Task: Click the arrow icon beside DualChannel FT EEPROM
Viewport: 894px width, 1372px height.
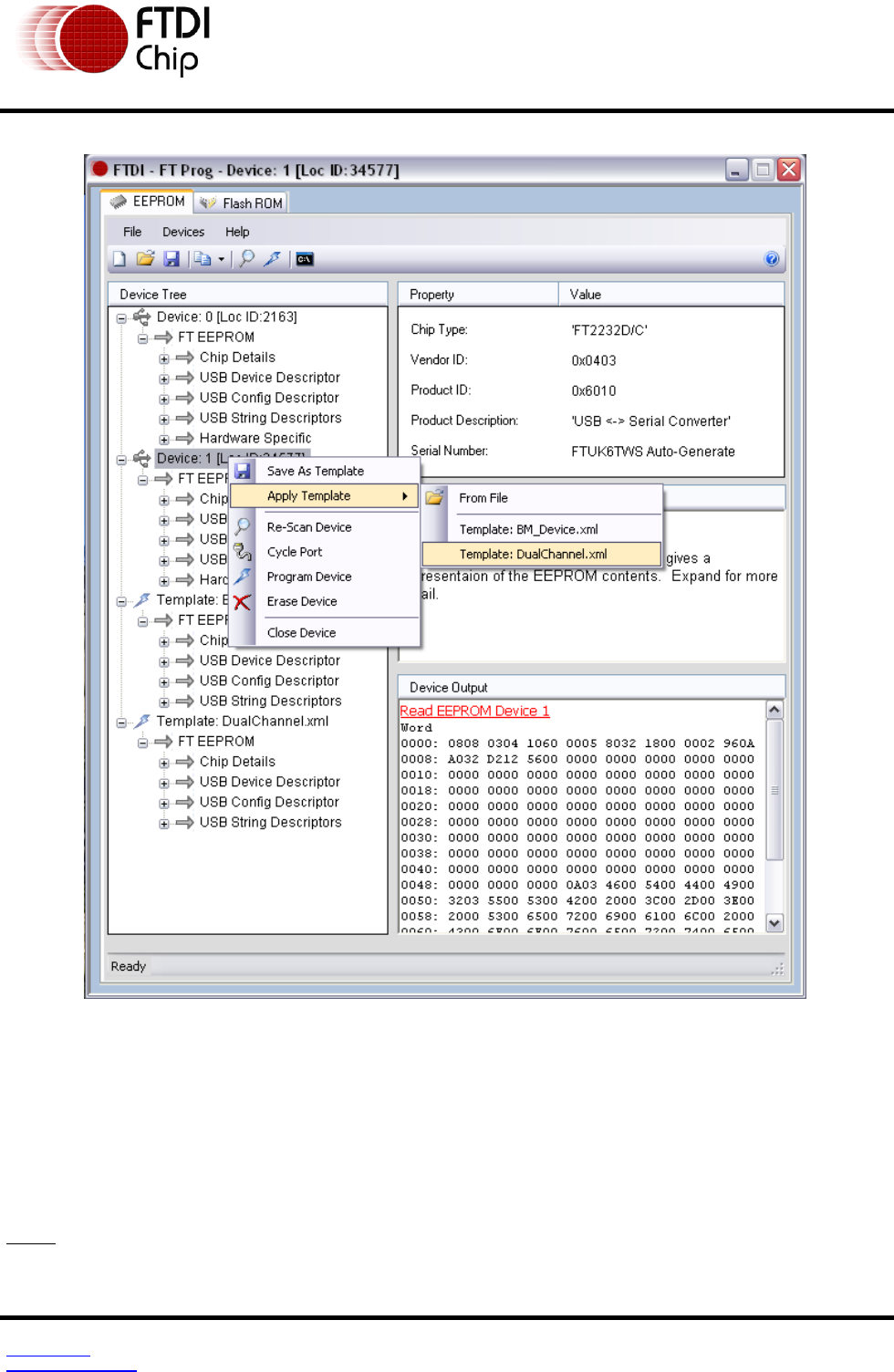Action: [x=163, y=742]
